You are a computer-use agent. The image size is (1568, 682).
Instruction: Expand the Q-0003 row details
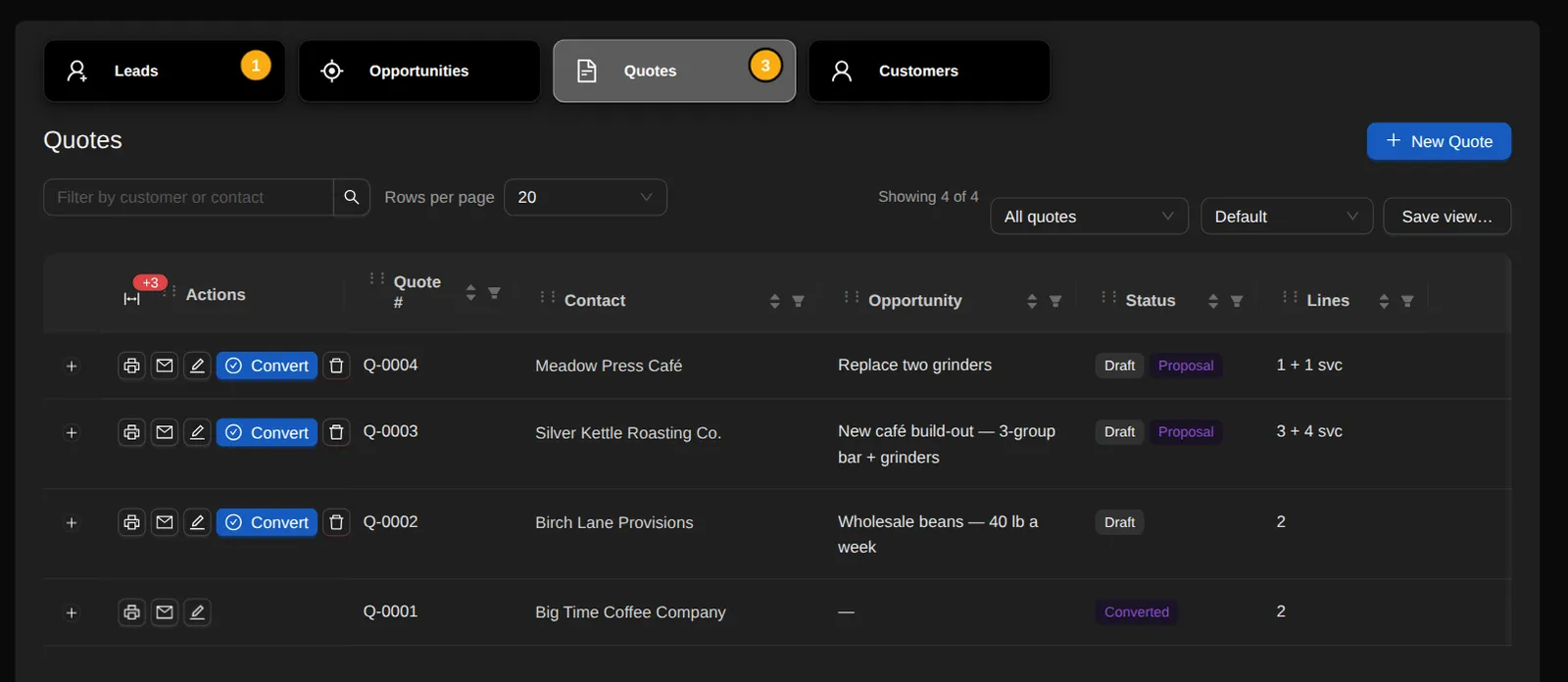click(72, 432)
